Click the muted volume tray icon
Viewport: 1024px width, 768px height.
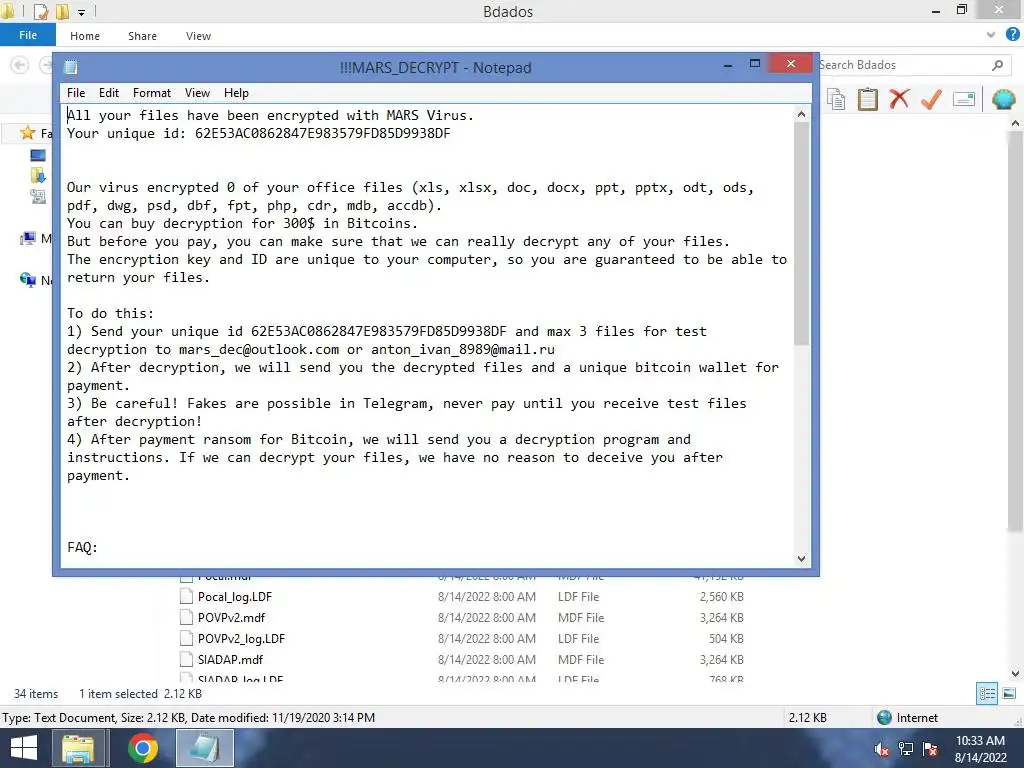tap(881, 749)
